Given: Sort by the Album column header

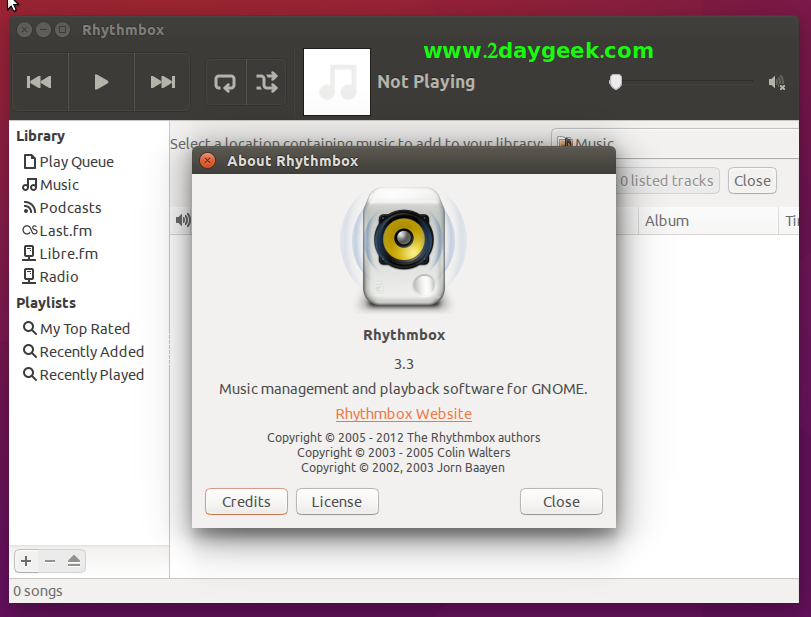Looking at the screenshot, I should 708,221.
